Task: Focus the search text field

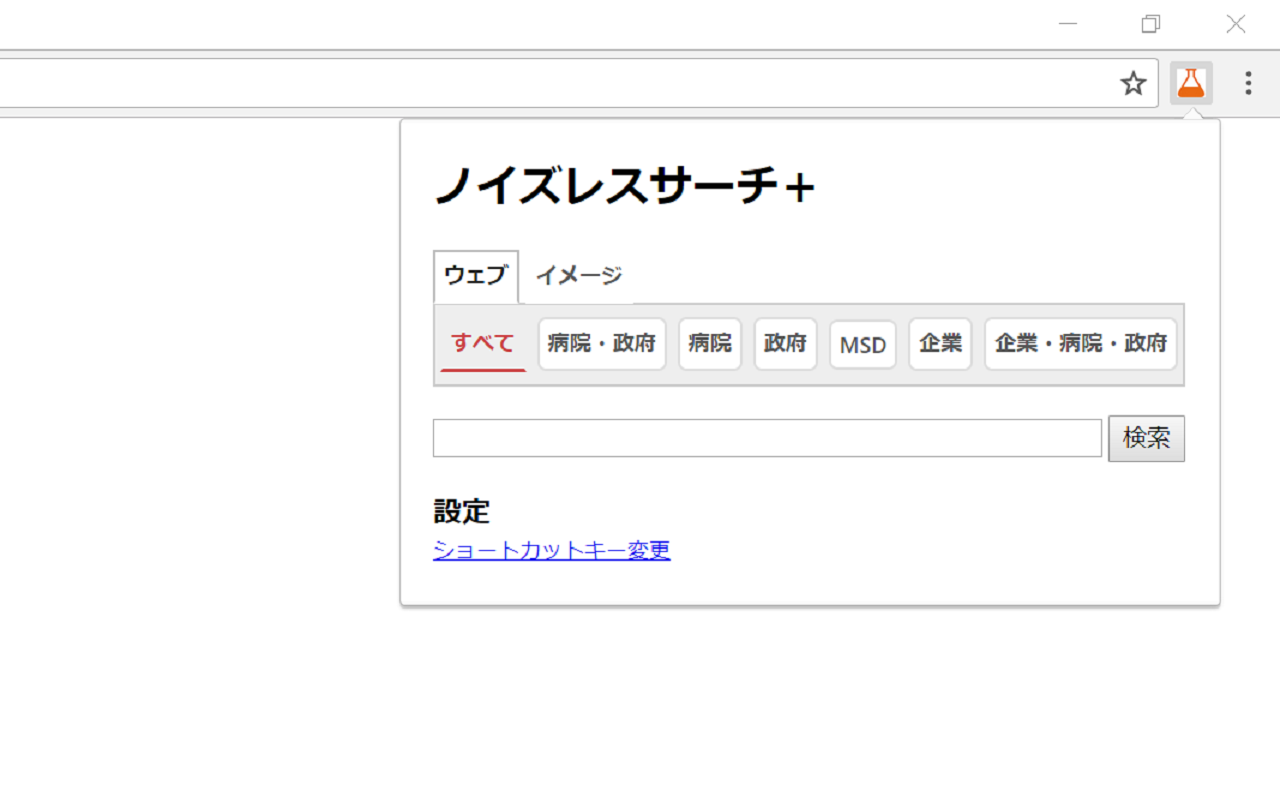Action: point(767,438)
